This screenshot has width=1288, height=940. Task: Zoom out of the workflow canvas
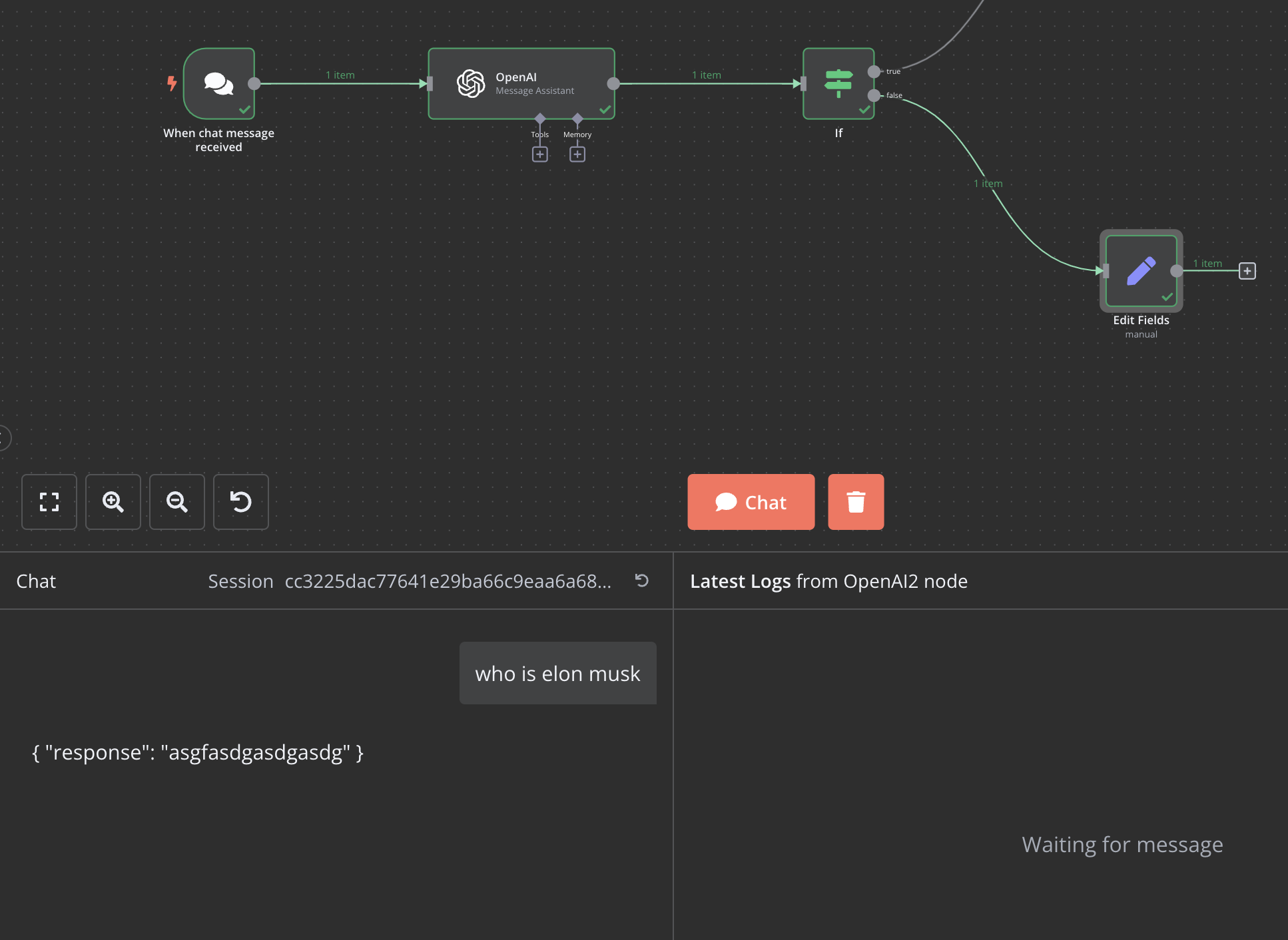tap(177, 502)
